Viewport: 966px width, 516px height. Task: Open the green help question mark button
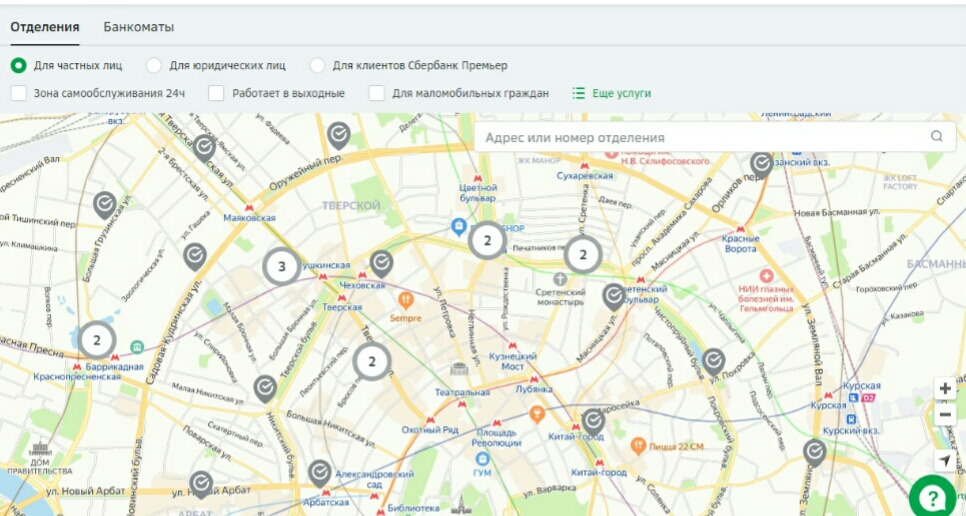(932, 497)
